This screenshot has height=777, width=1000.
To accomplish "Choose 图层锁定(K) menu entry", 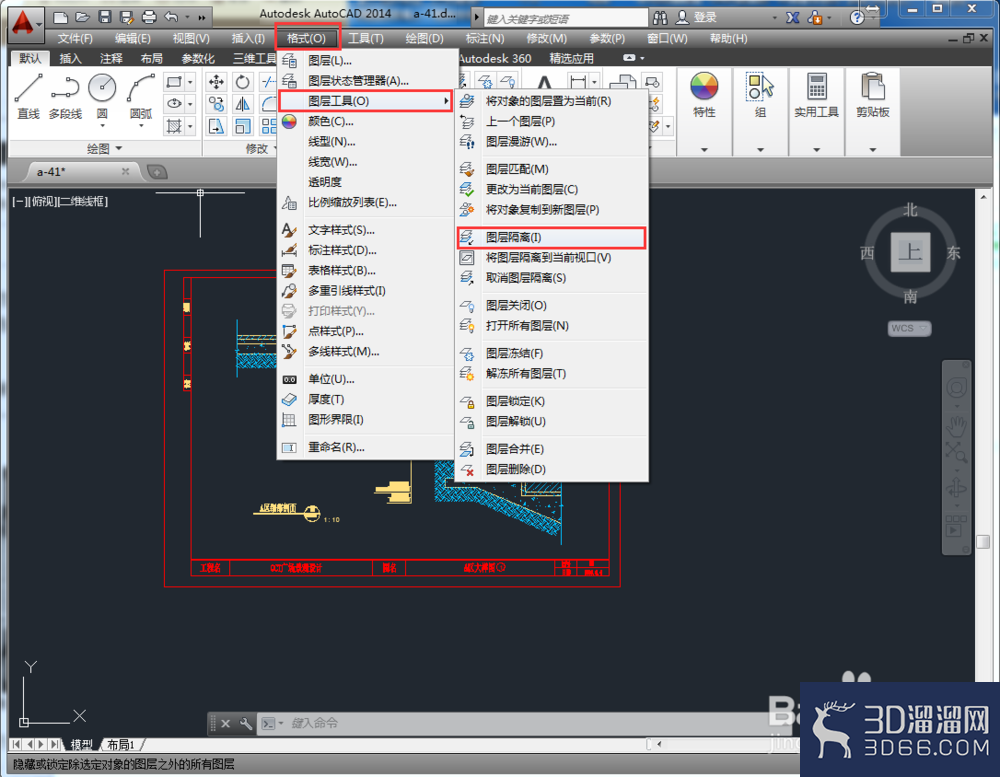I will [x=552, y=401].
